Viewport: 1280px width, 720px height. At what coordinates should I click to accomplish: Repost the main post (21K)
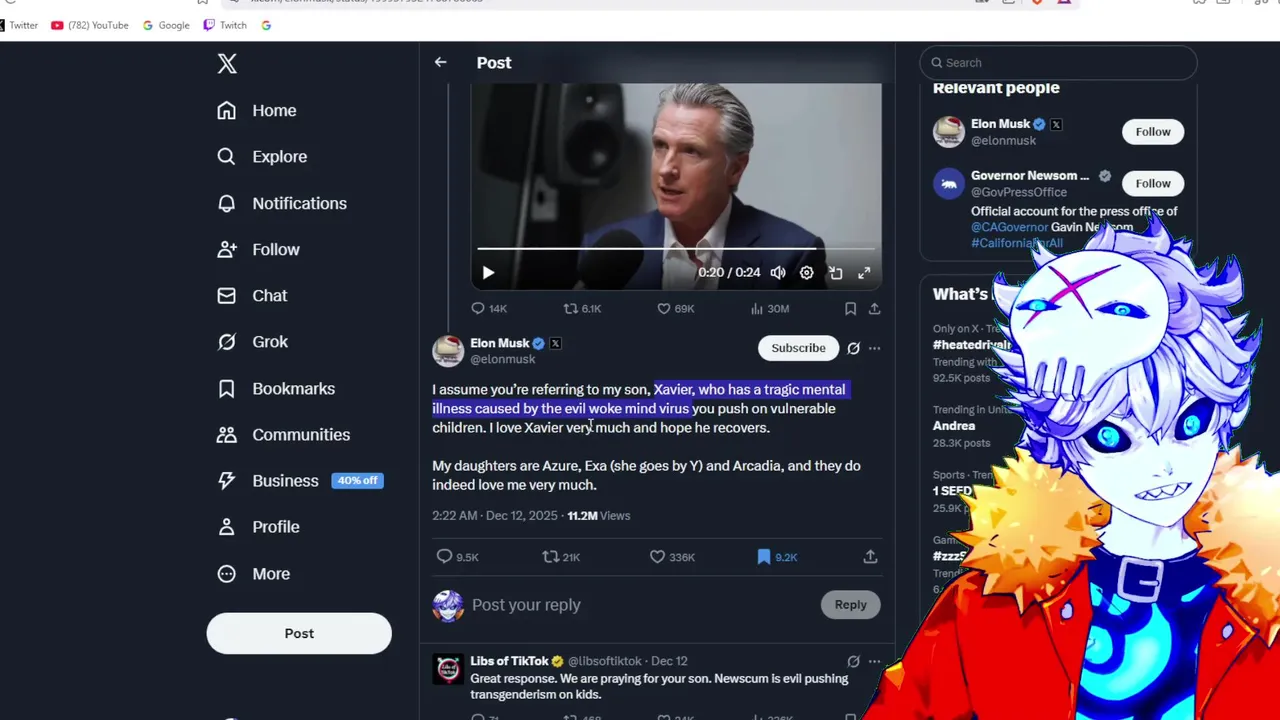pos(561,557)
